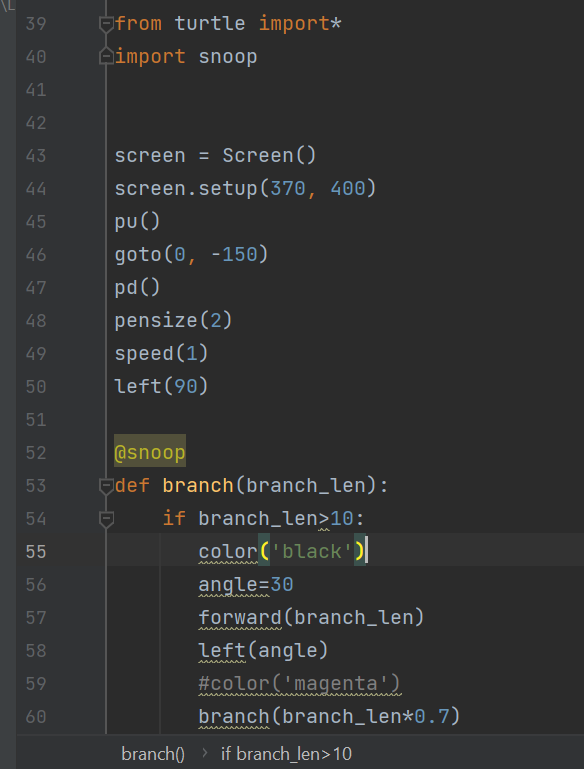
Task: Click 'screen = Screen()' on line 43
Action: (x=216, y=156)
